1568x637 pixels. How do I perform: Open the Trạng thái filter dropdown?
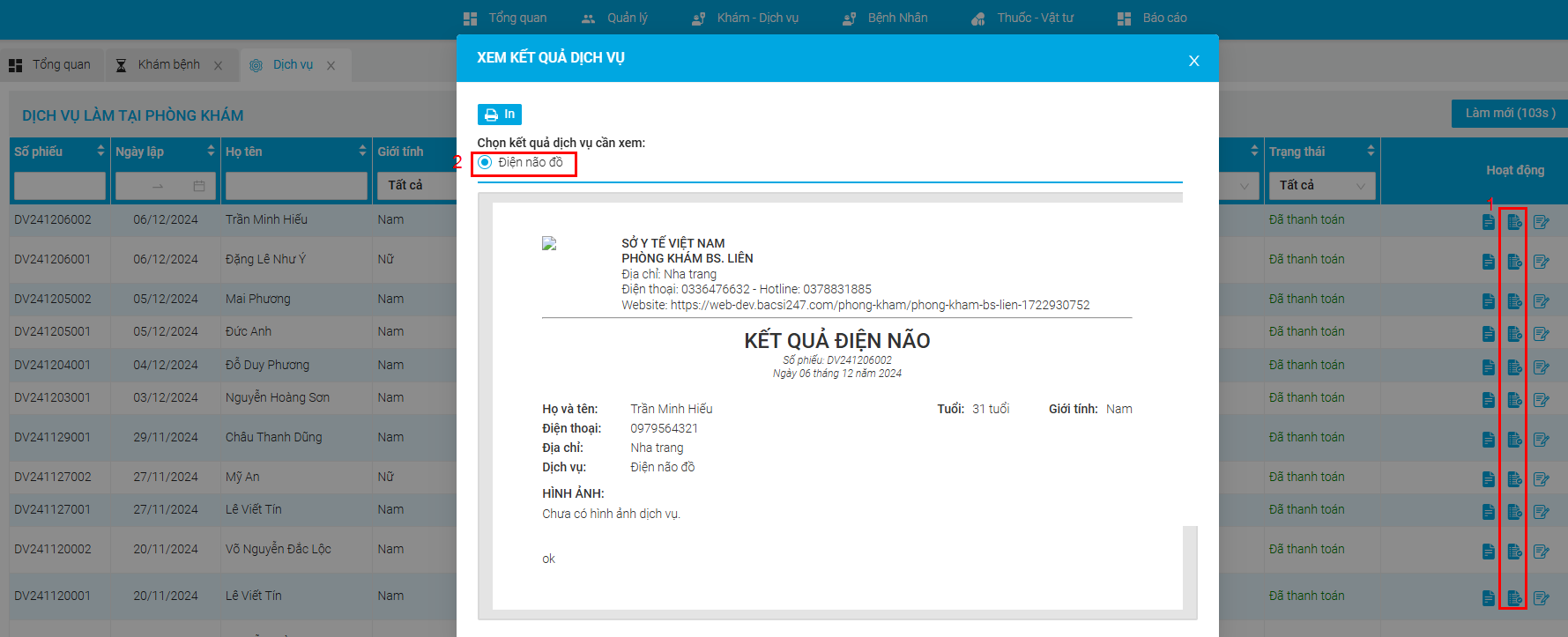pos(1322,185)
